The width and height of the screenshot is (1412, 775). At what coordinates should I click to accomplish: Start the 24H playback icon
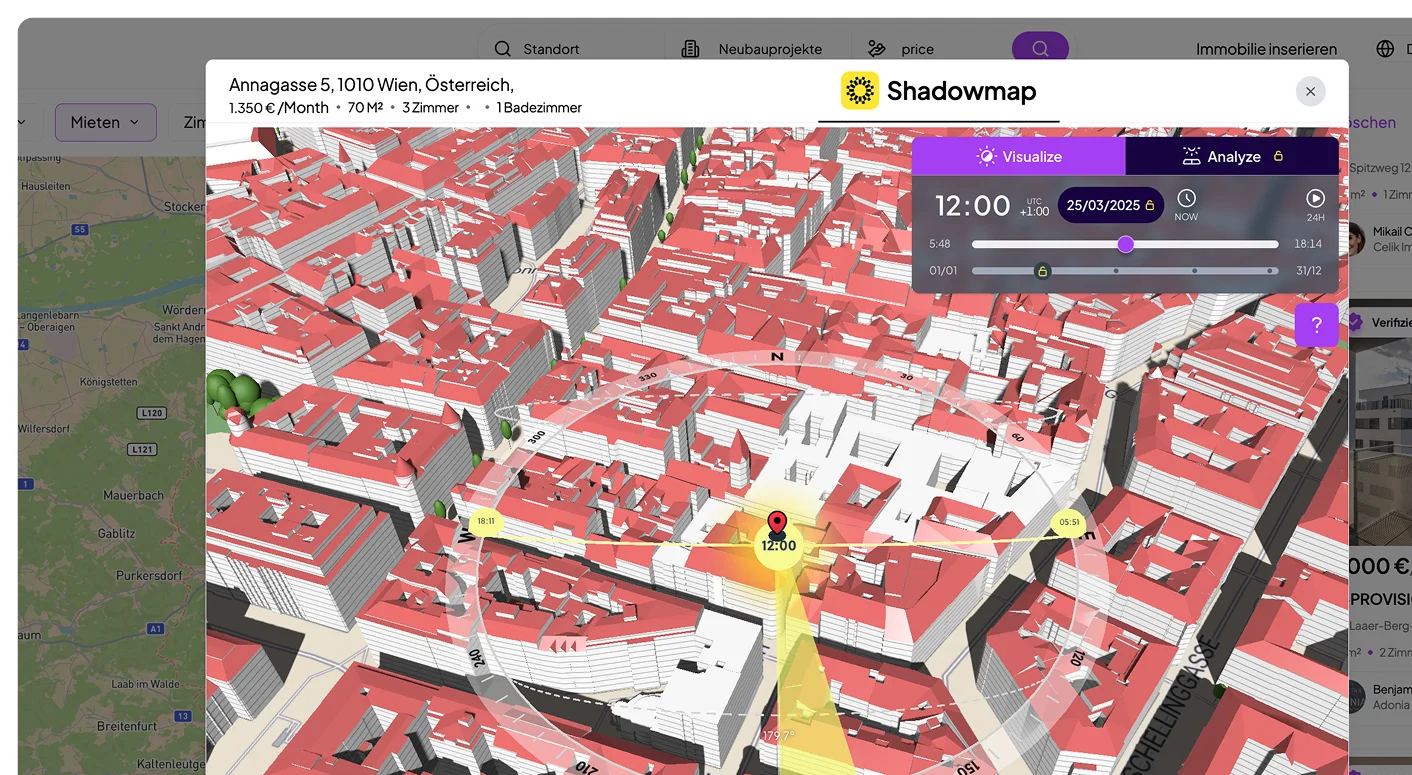coord(1316,197)
